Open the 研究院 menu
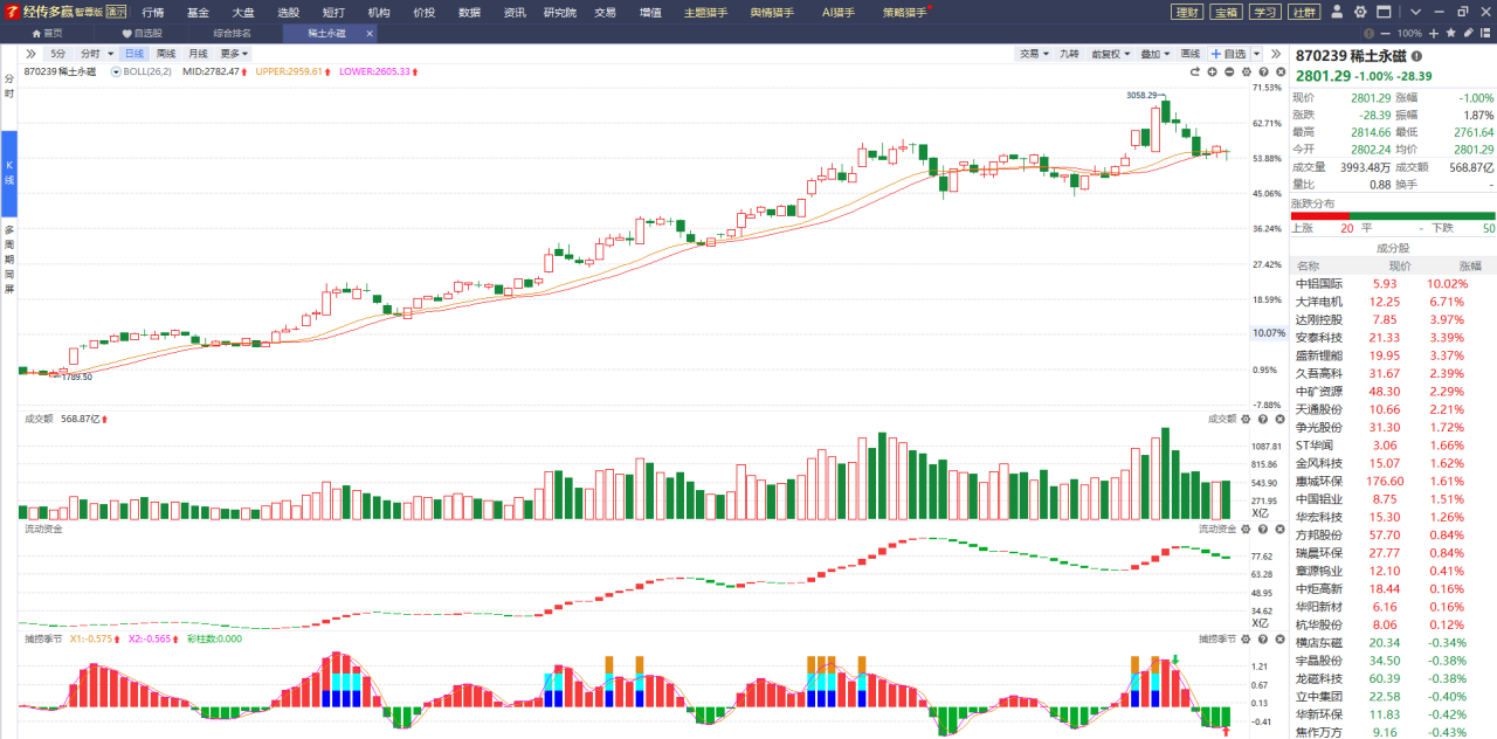Image resolution: width=1497 pixels, height=739 pixels. tap(560, 12)
